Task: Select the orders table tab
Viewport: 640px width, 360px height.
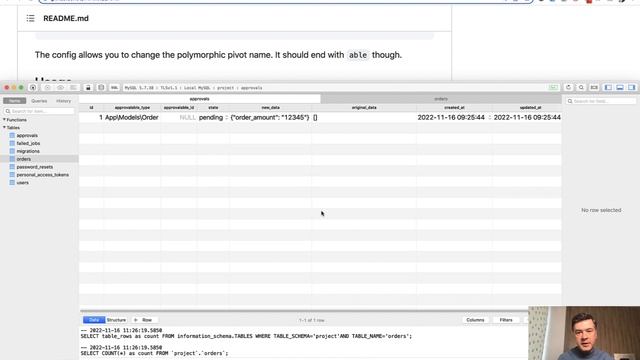Action: [x=441, y=99]
